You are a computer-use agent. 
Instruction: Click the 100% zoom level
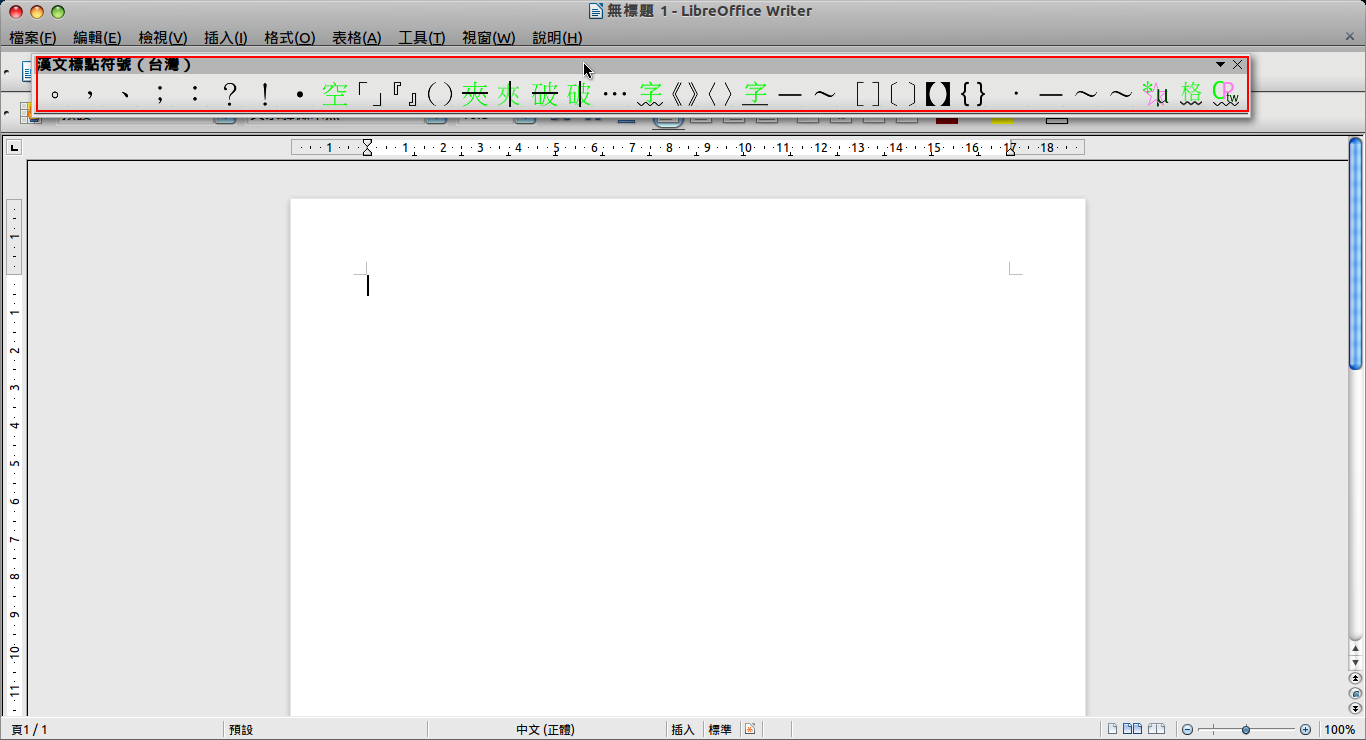point(1340,730)
